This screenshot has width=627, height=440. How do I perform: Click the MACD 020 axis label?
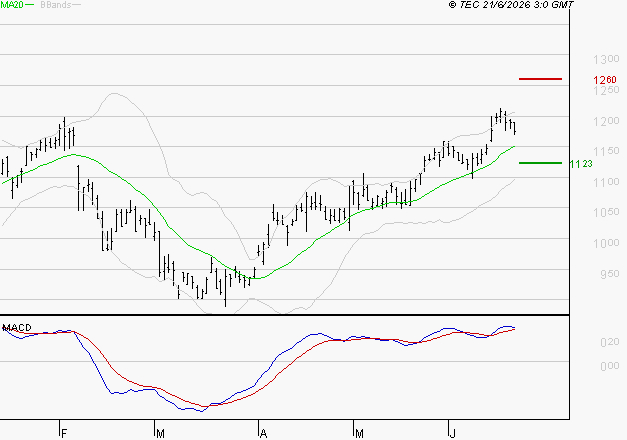point(609,342)
